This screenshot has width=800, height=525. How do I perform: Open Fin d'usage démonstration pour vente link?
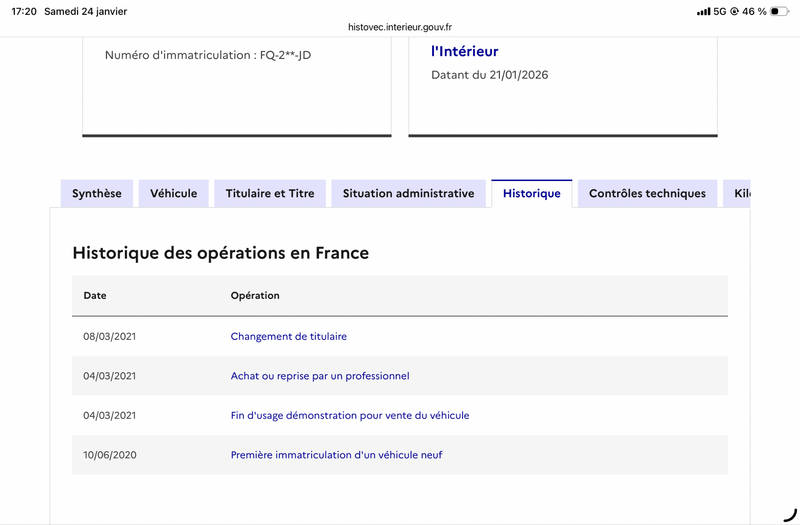349,416
